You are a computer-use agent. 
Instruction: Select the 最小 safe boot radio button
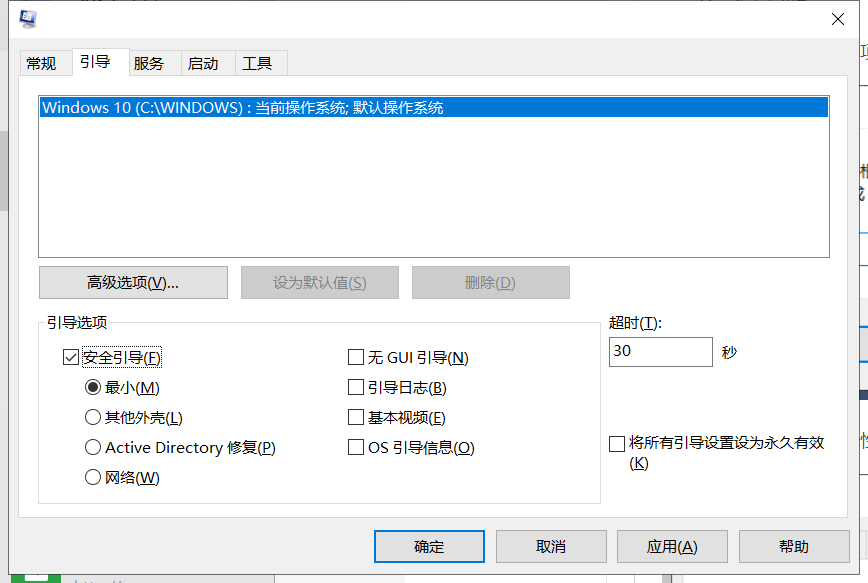click(92, 387)
